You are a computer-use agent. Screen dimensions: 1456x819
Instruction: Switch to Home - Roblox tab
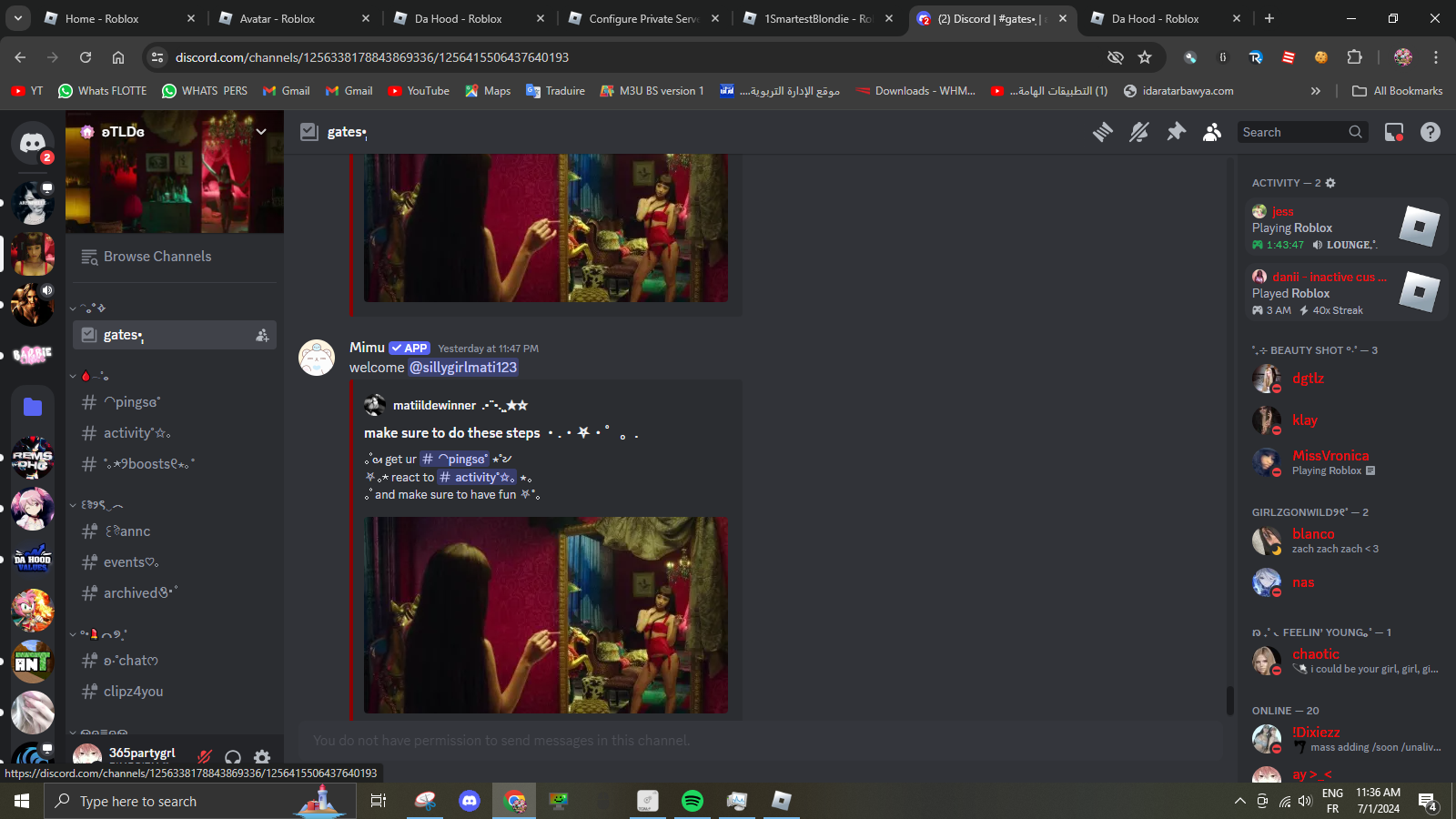click(x=120, y=18)
